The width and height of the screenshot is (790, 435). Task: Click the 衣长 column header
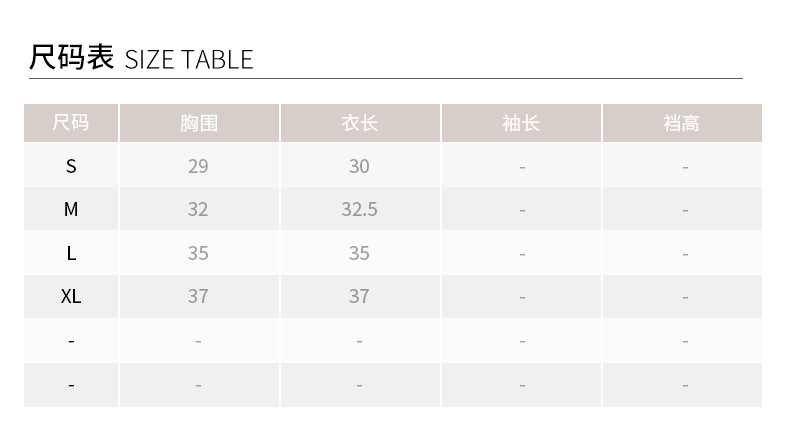pos(360,123)
